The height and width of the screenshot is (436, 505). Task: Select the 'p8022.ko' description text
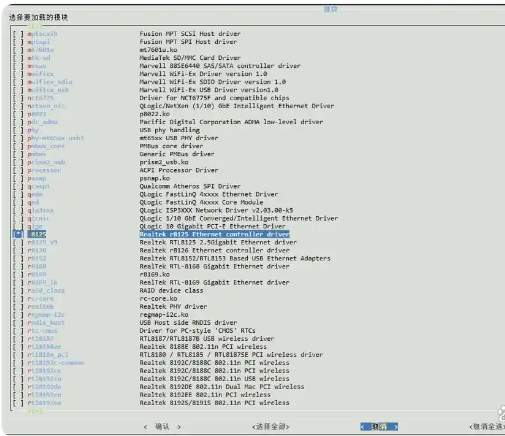pyautogui.click(x=155, y=114)
